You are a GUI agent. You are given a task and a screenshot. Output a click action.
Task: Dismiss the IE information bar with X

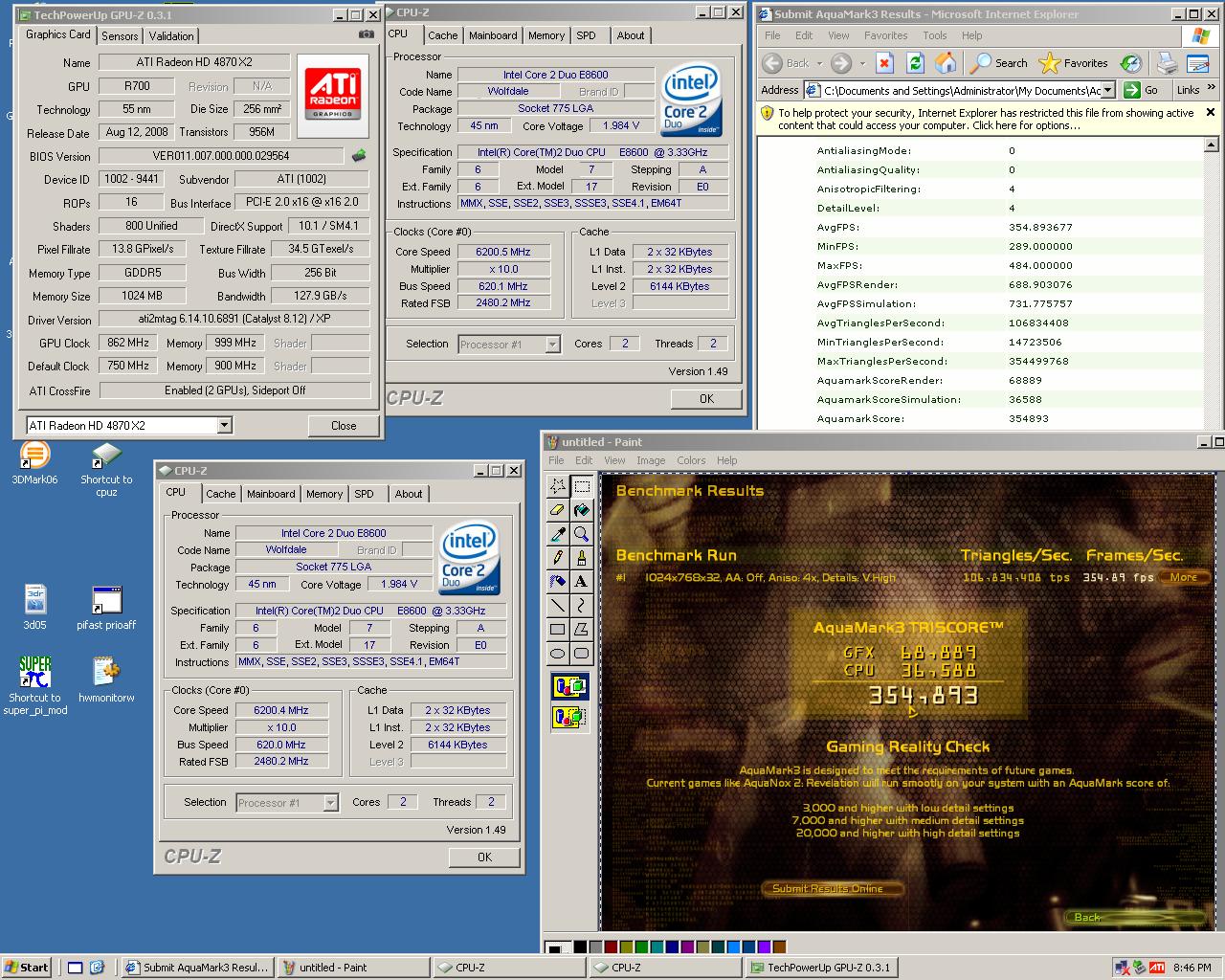click(1211, 112)
